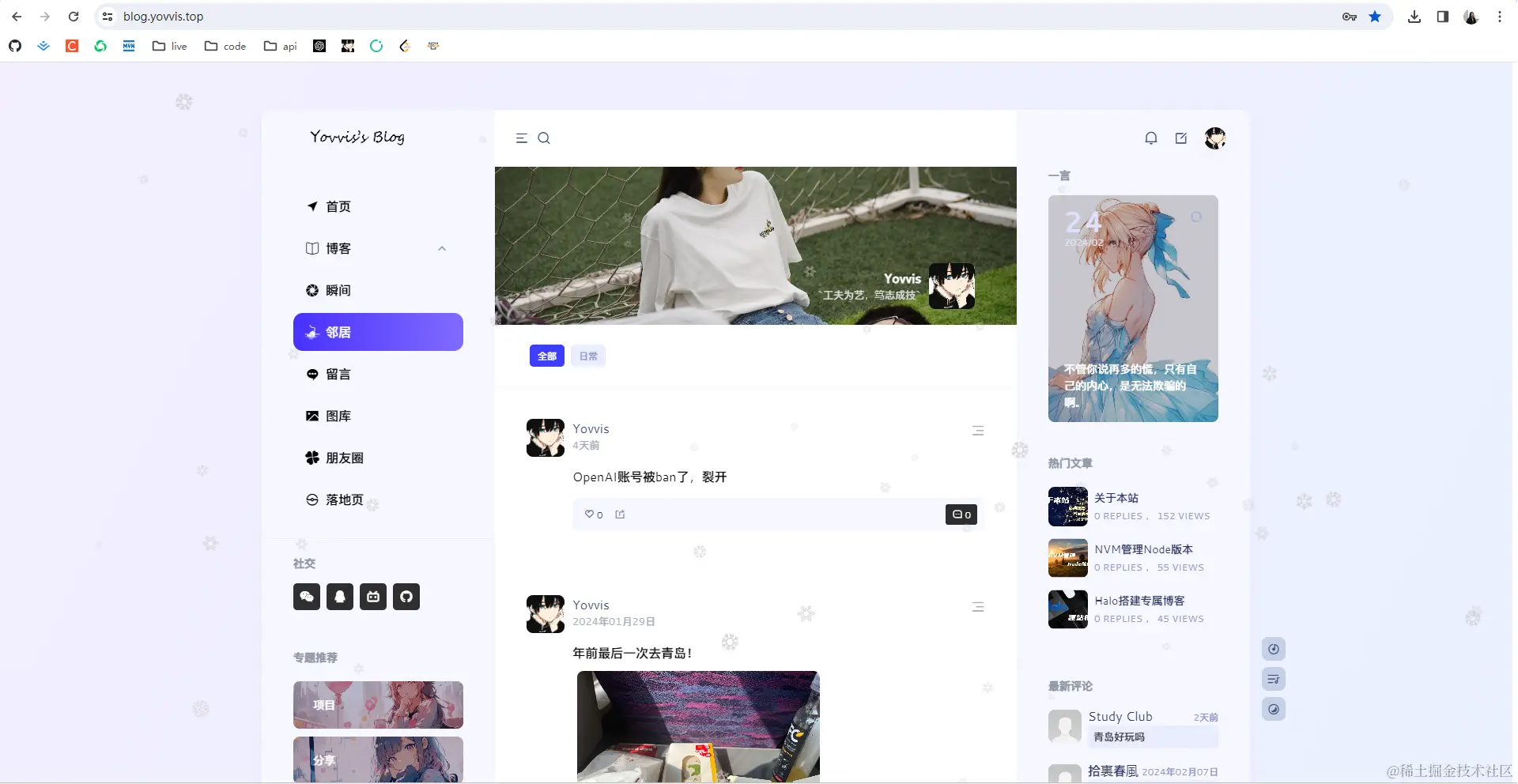The height and width of the screenshot is (784, 1518).
Task: Click the top floating clock button
Action: point(1274,649)
